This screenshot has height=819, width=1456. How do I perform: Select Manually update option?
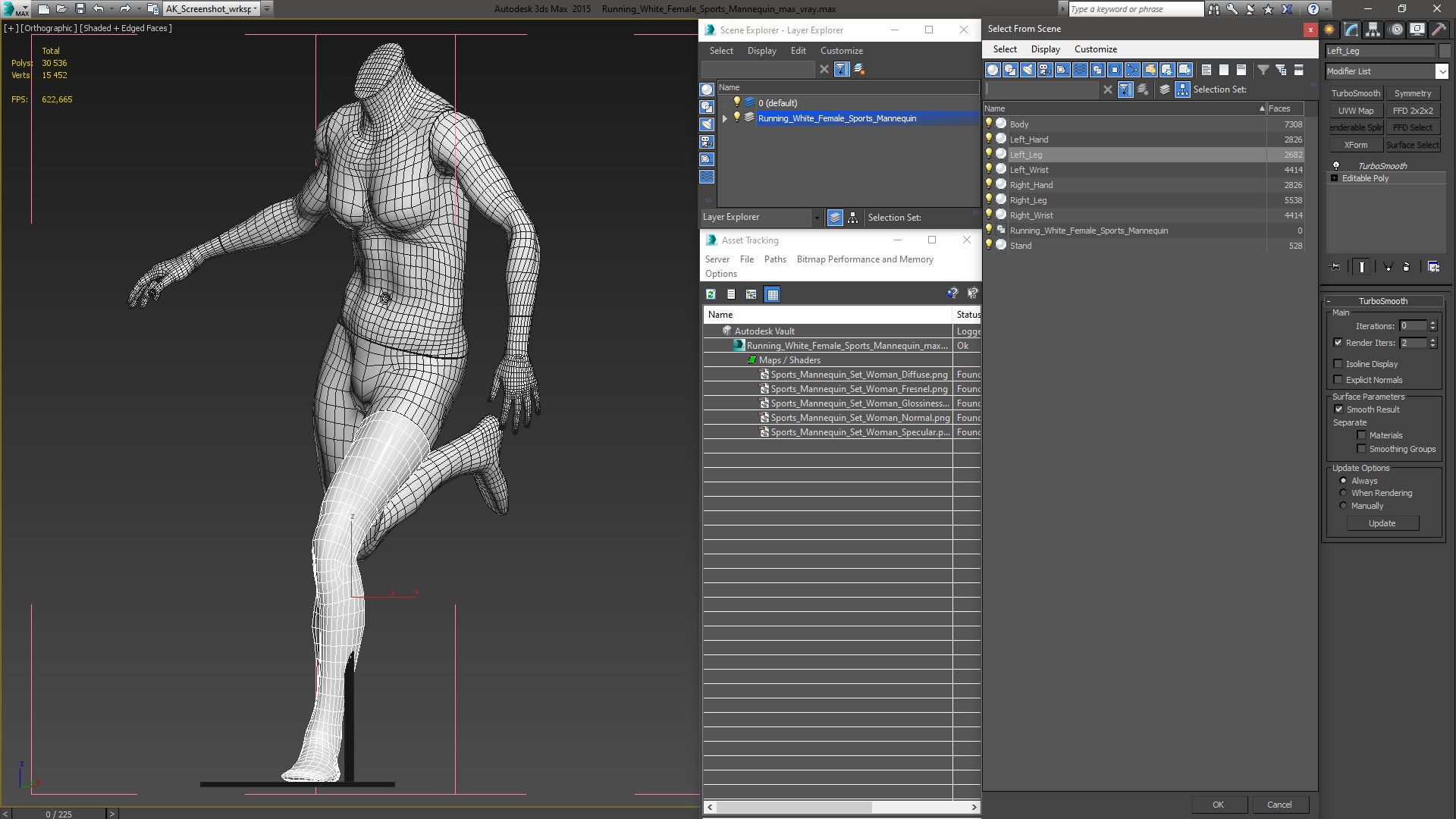1343,506
